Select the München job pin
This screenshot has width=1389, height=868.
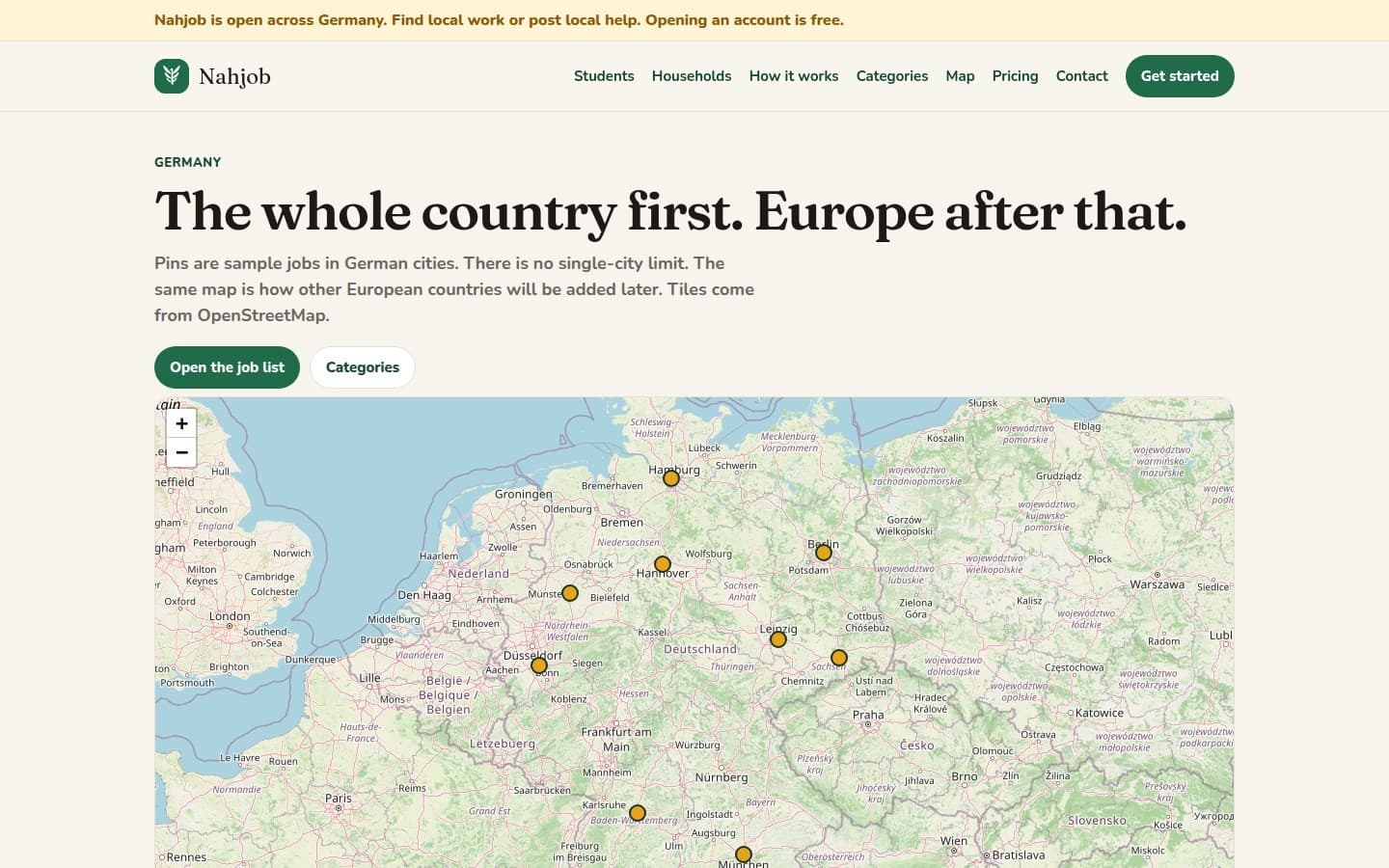[x=744, y=854]
